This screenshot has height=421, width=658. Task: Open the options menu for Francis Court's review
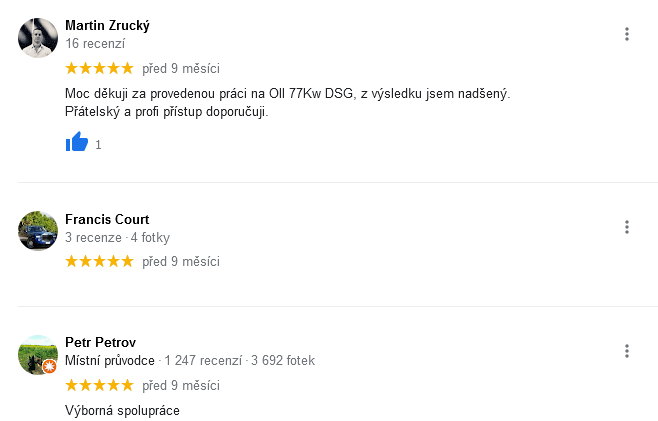[x=627, y=227]
